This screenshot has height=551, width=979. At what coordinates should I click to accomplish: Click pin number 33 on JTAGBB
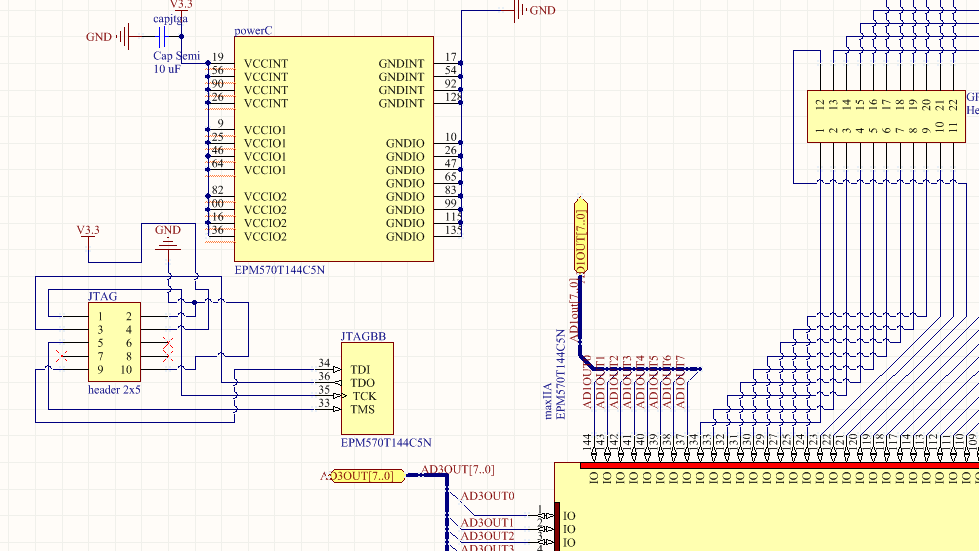click(323, 403)
